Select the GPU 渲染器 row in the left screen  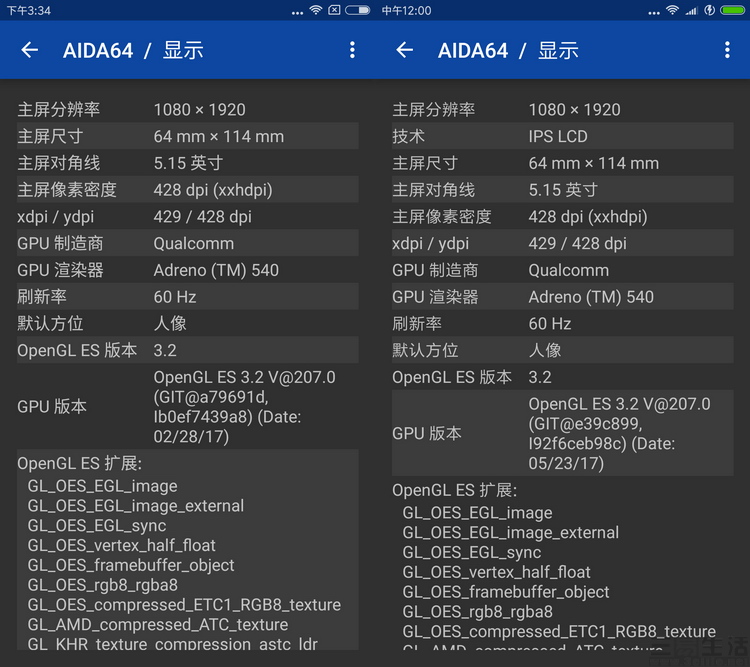188,270
